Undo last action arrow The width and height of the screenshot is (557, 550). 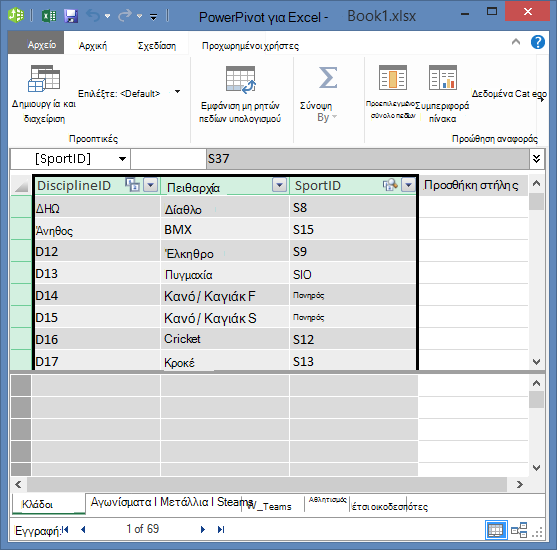(x=93, y=16)
